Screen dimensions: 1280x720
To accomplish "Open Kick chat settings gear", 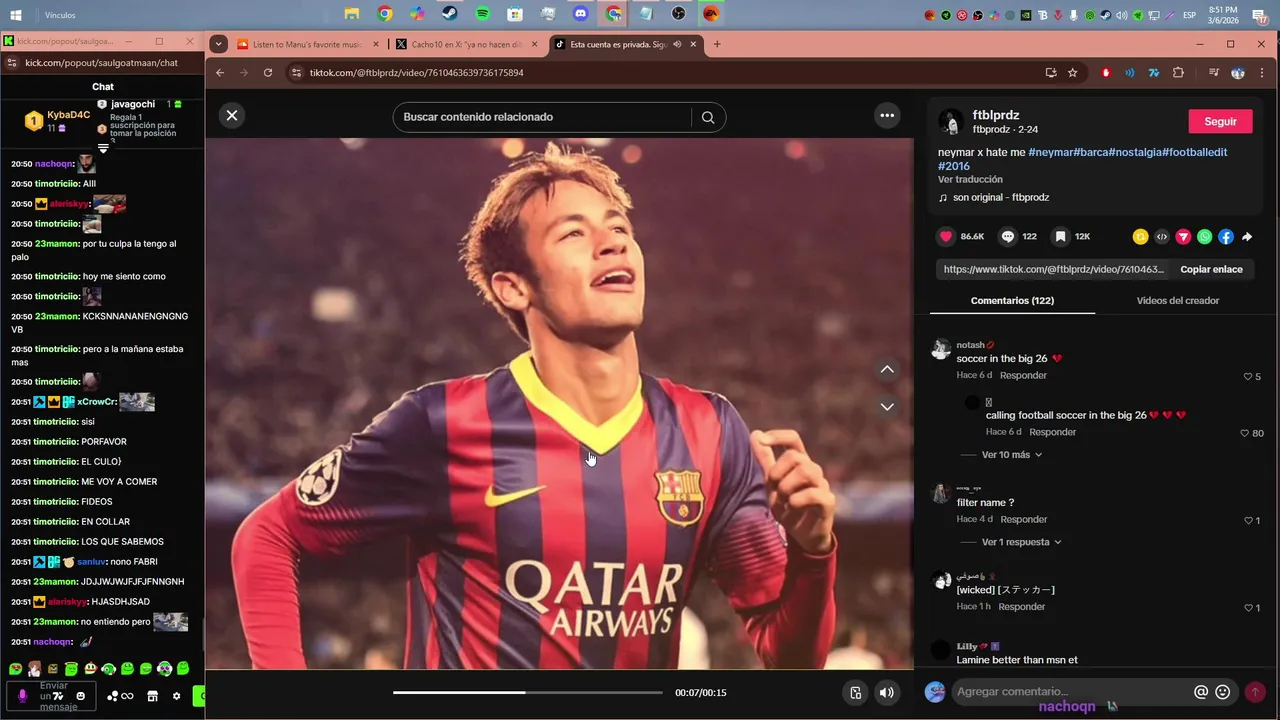I will point(176,696).
